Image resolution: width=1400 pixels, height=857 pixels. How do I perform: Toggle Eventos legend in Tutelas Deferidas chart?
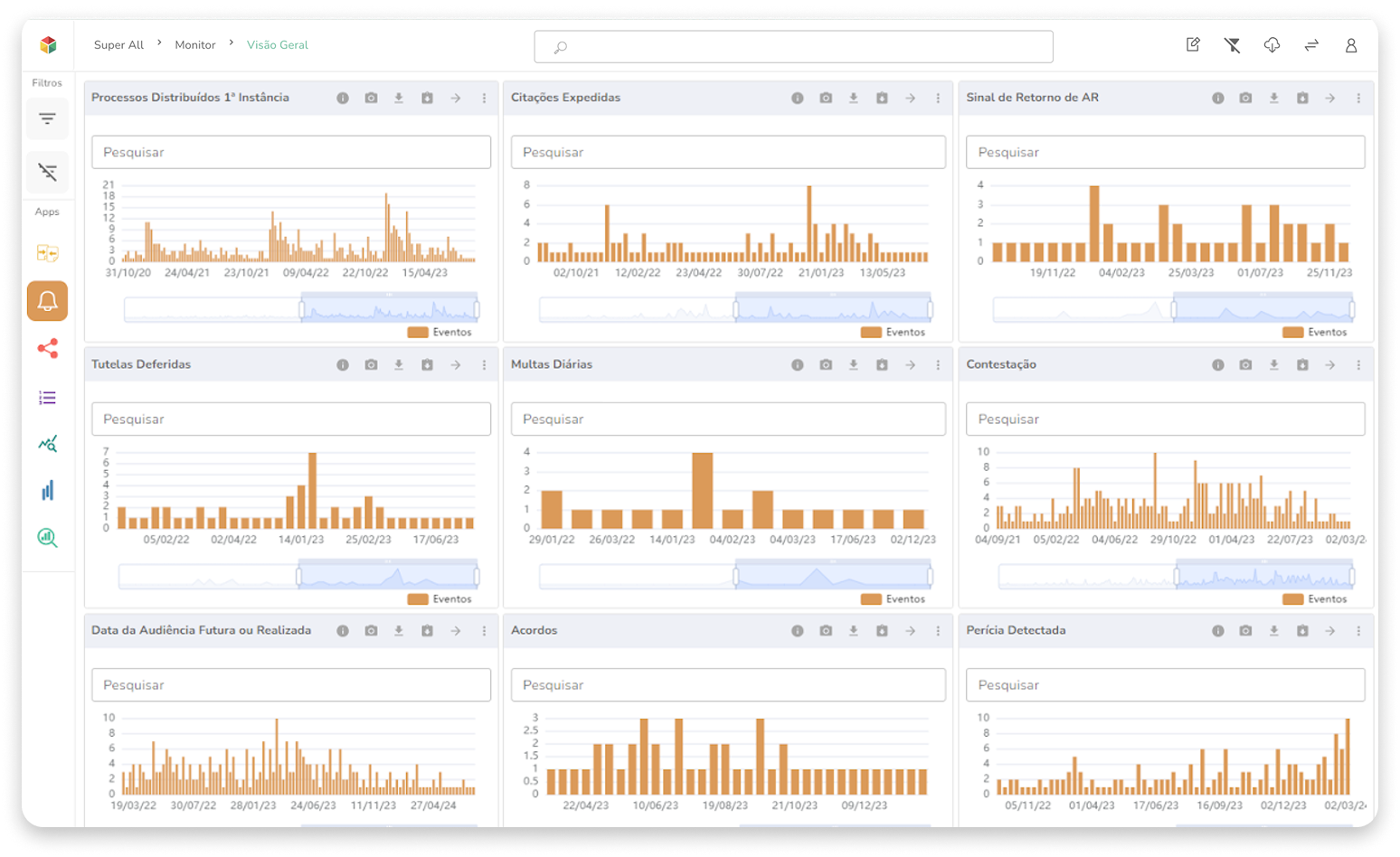(440, 598)
